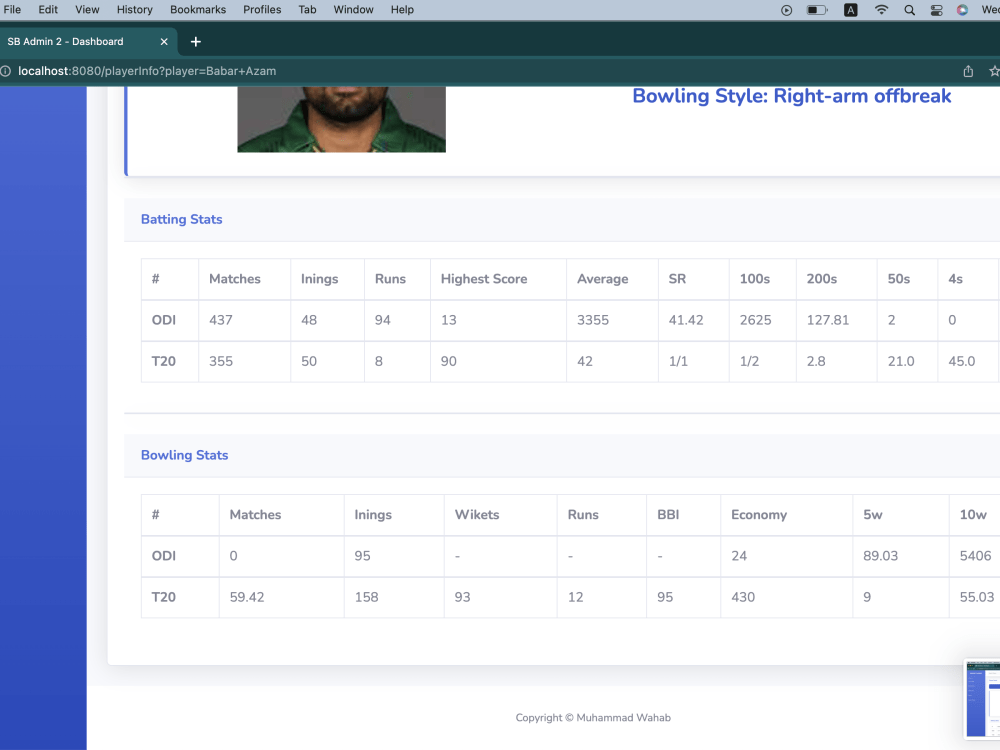The height and width of the screenshot is (750, 1000).
Task: Click the input source A icon
Action: [x=851, y=10]
